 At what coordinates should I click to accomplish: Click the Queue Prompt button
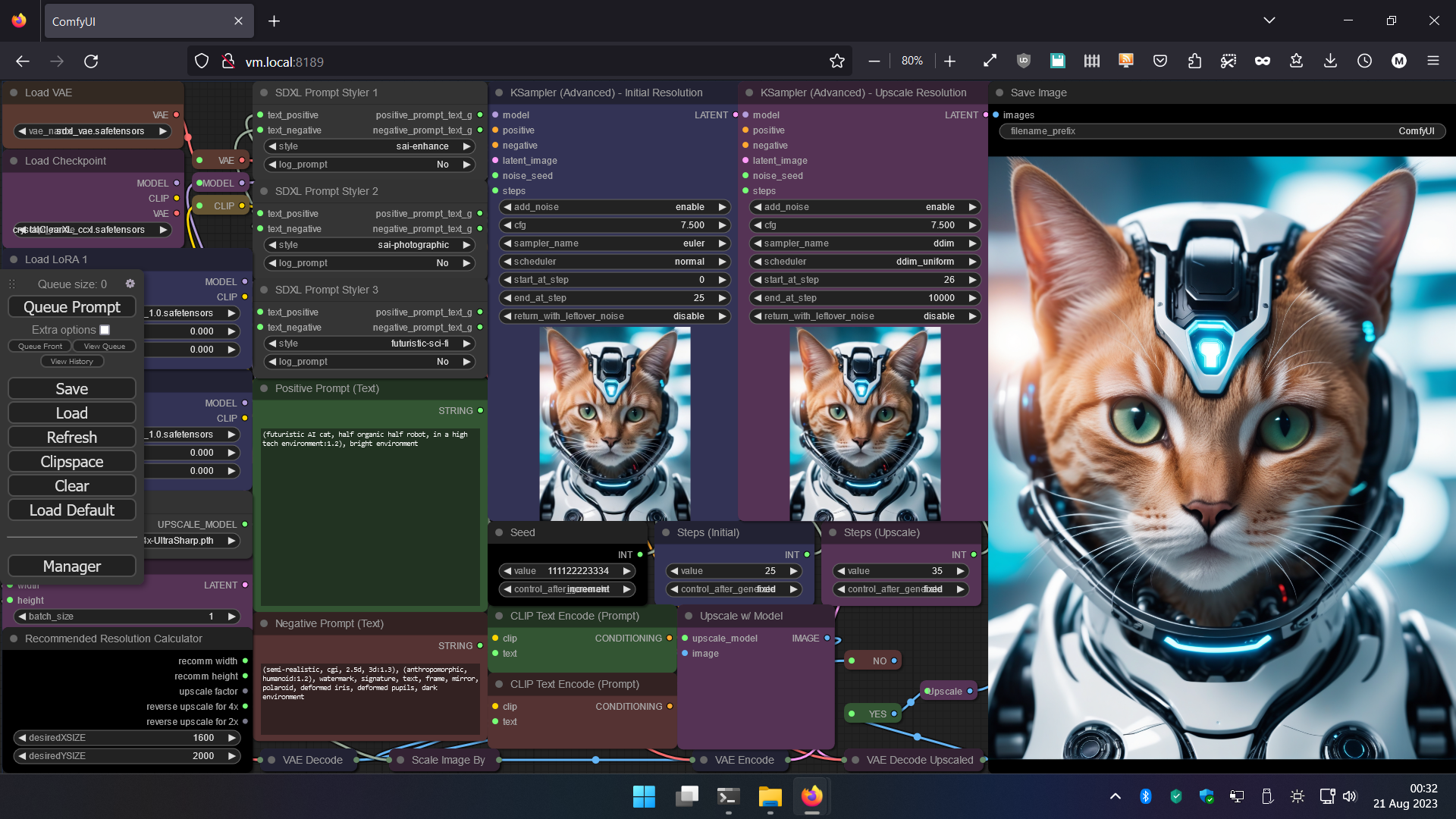(71, 307)
